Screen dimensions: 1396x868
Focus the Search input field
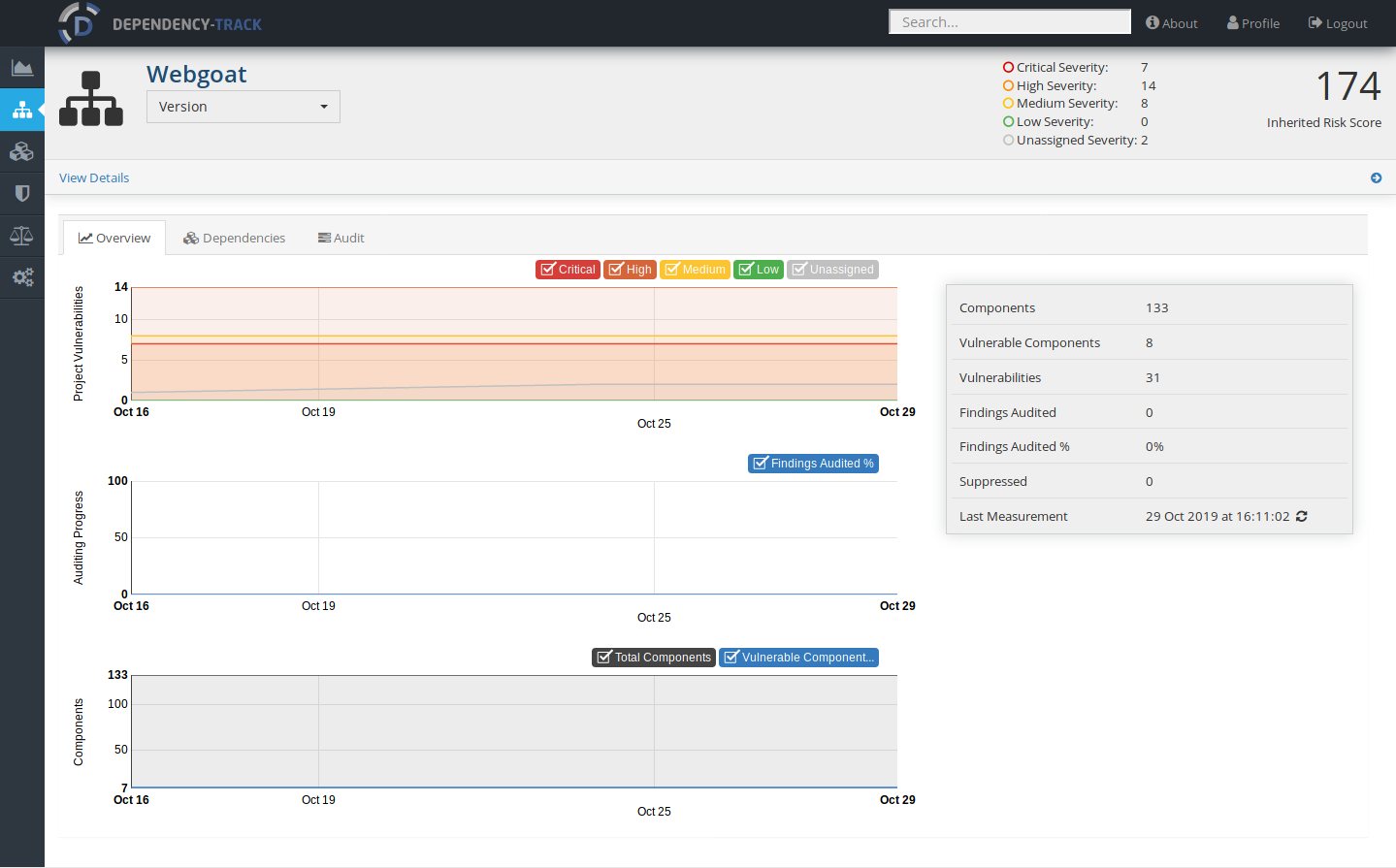pyautogui.click(x=1010, y=22)
